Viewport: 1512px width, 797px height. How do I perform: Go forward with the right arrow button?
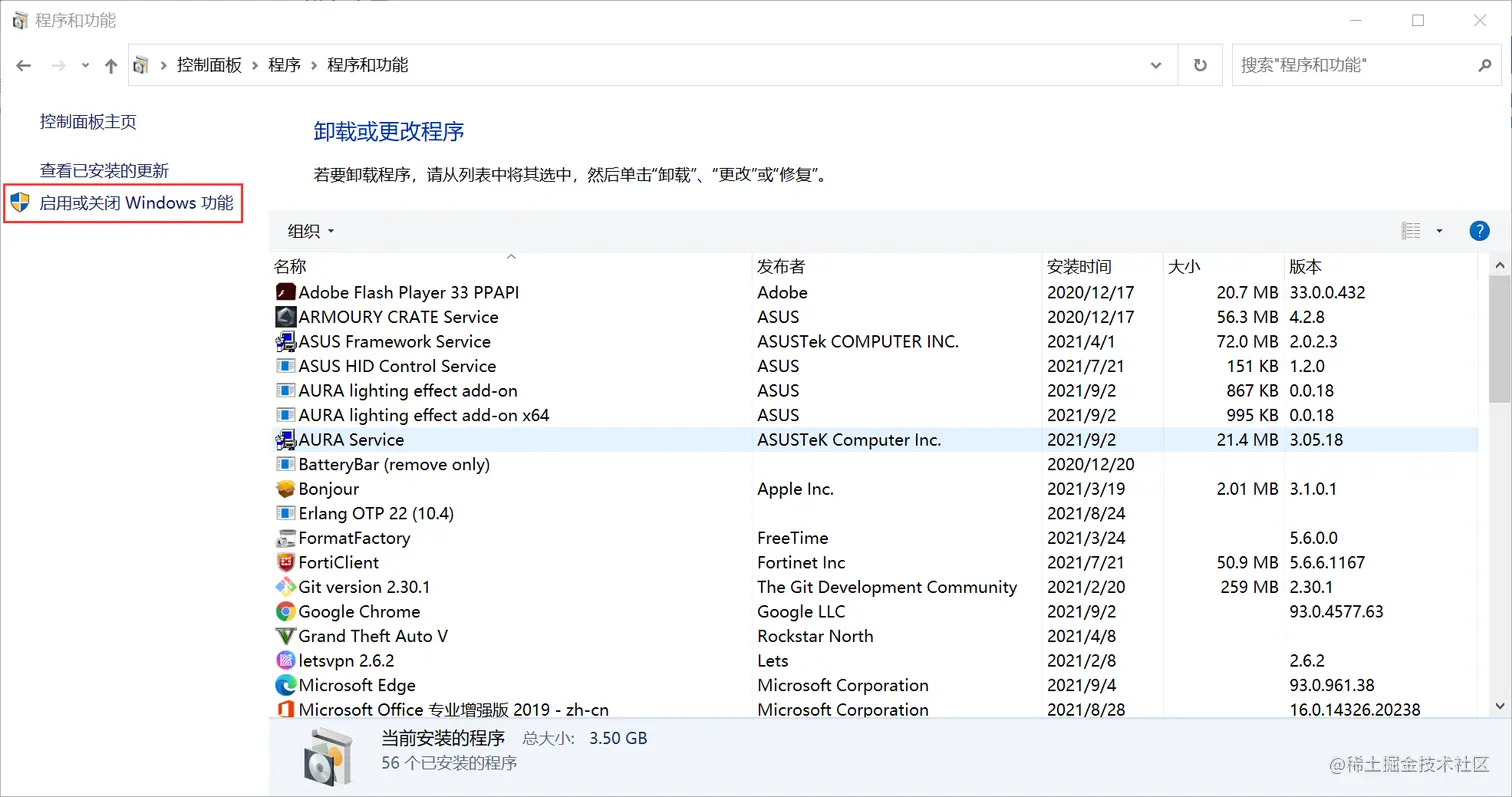58,65
